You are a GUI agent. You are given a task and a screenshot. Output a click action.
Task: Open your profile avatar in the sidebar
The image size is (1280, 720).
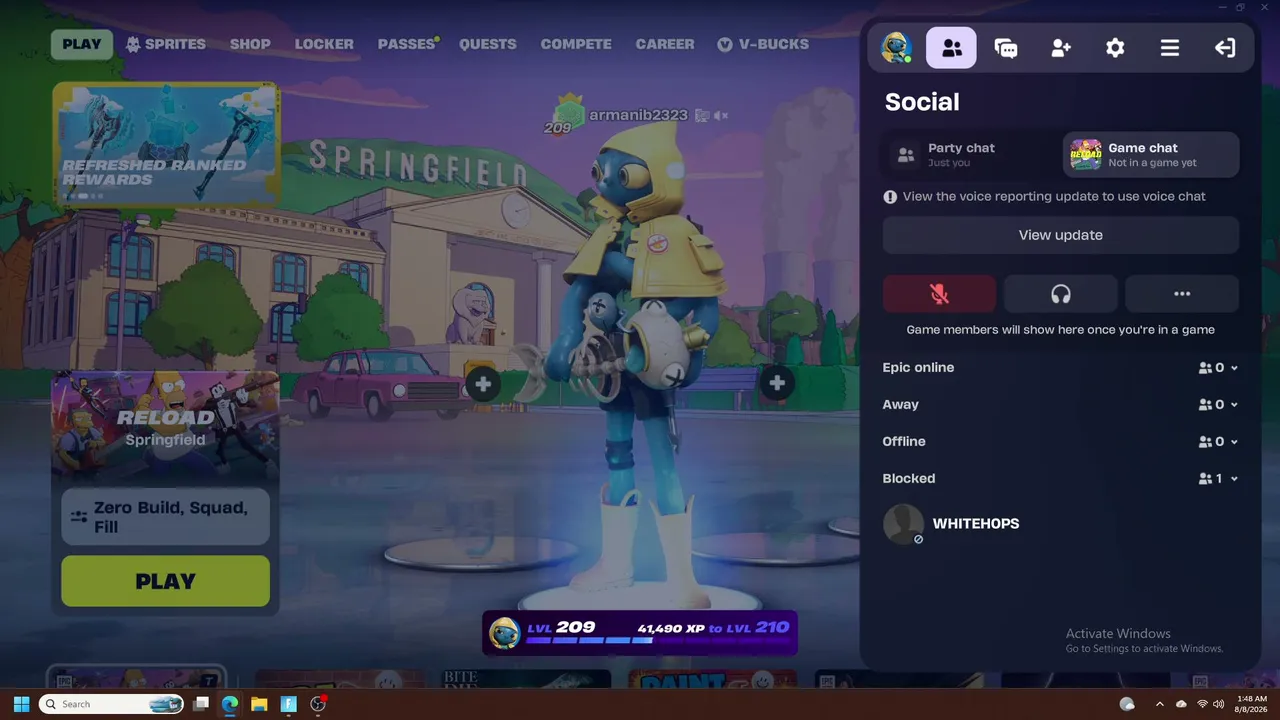pyautogui.click(x=896, y=47)
